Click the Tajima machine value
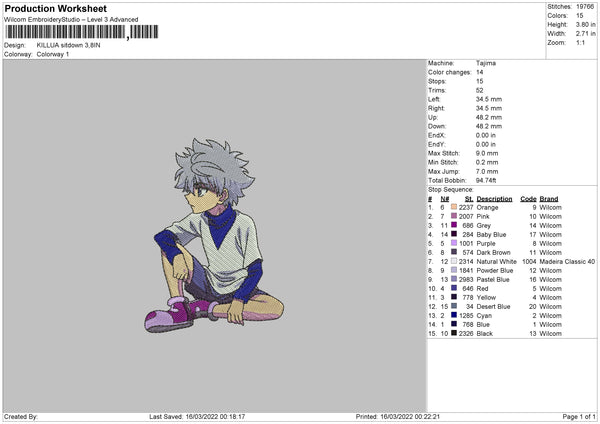Screen dimensions: 600x424 point(486,63)
